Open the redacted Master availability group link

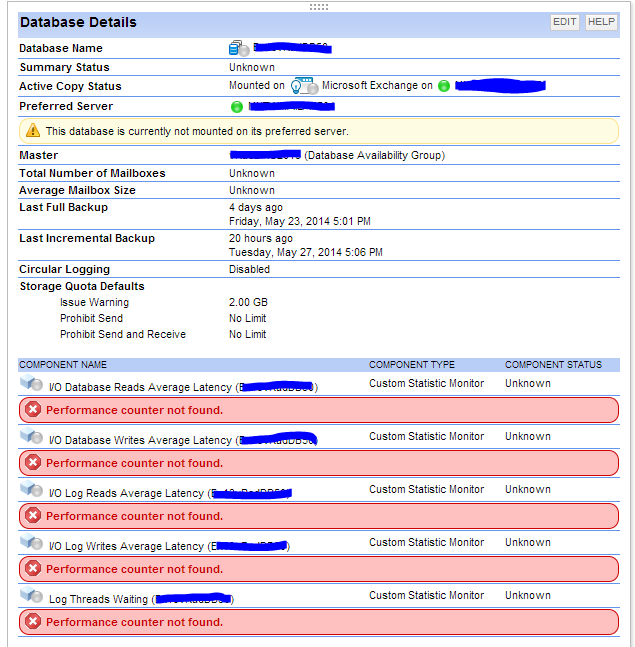[x=265, y=155]
